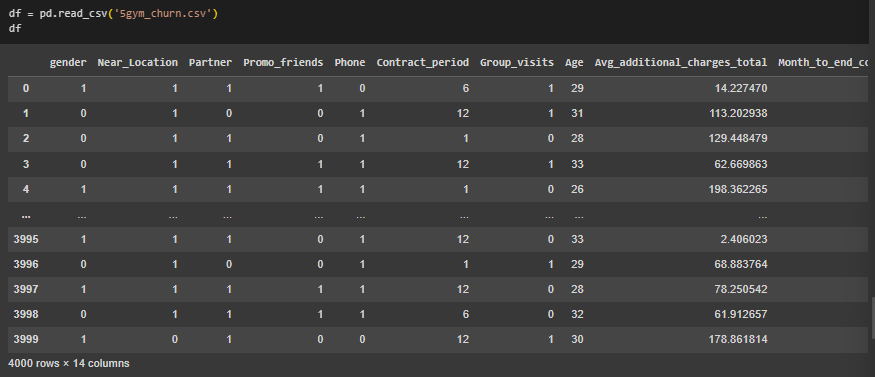Click the 'Age' column header
Viewport: 875px width, 377px height.
click(x=574, y=62)
